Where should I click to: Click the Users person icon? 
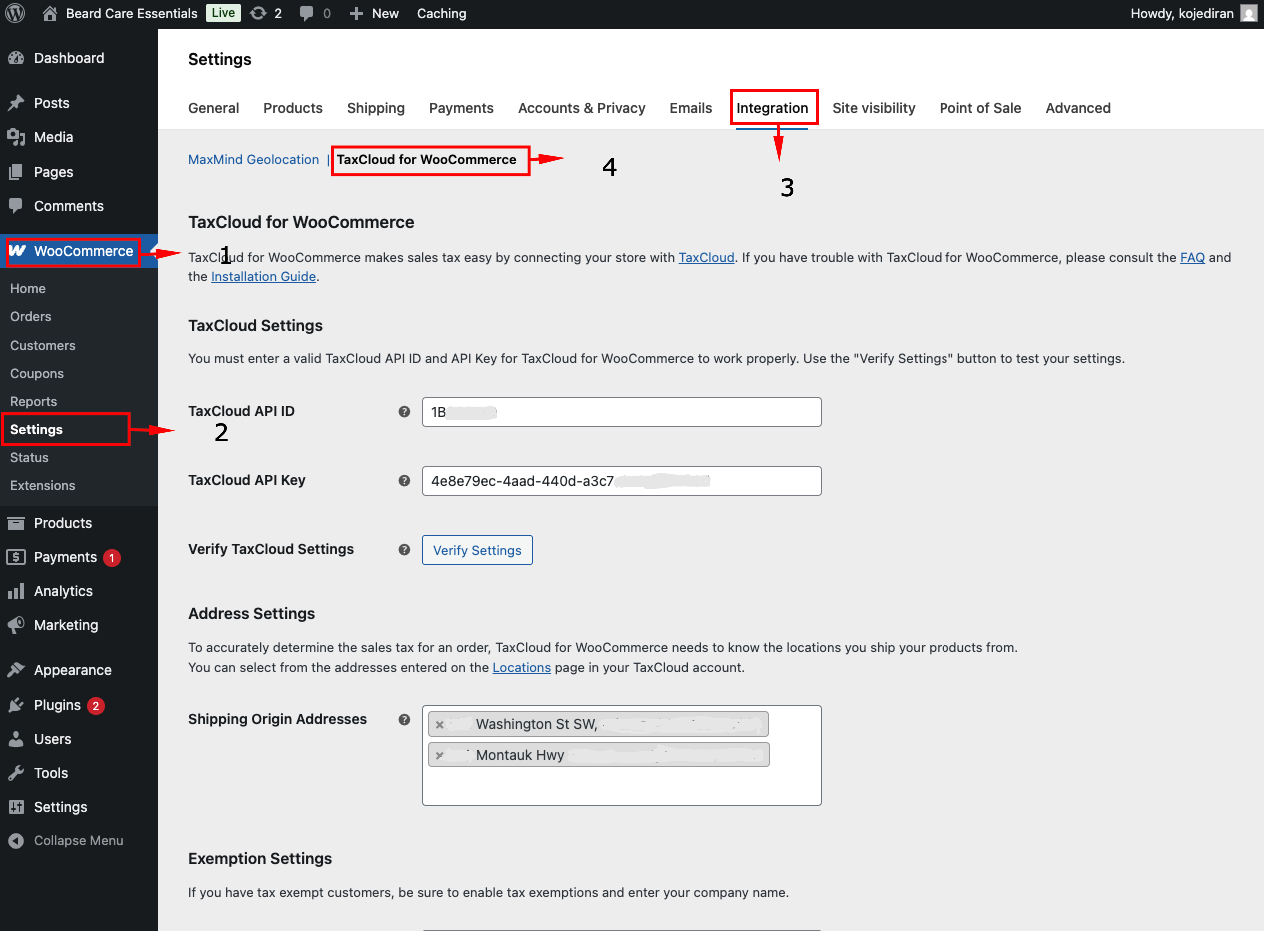pos(16,739)
